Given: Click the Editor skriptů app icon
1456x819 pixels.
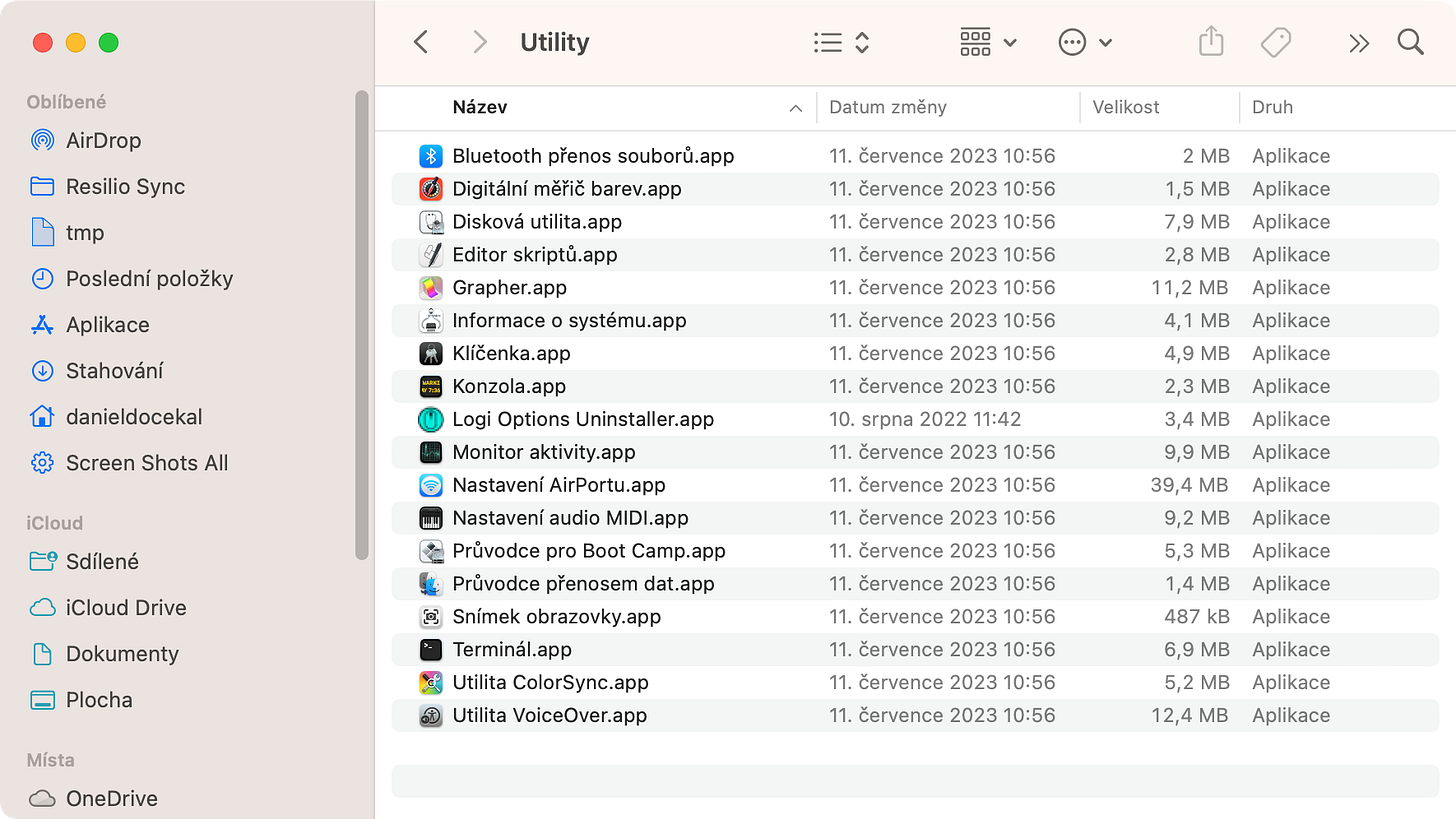Looking at the screenshot, I should pos(431,255).
